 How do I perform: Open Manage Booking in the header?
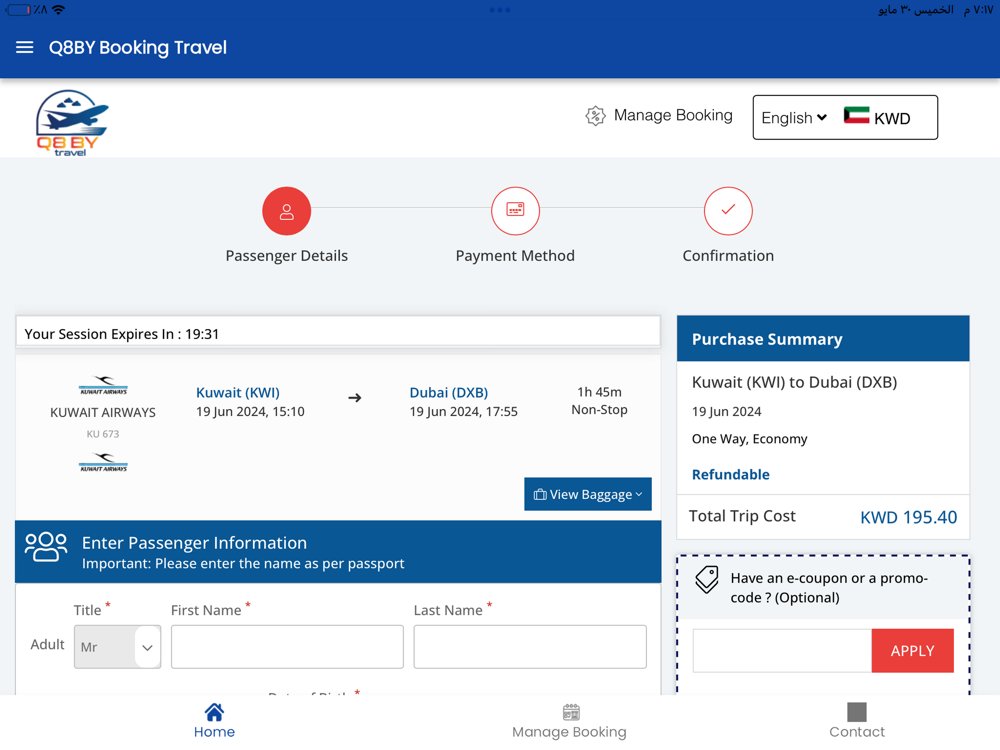(673, 115)
